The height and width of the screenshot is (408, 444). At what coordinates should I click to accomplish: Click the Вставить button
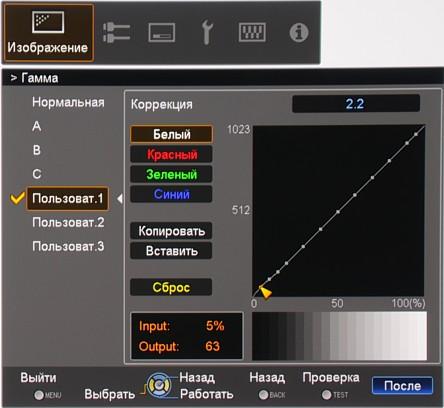tap(171, 251)
